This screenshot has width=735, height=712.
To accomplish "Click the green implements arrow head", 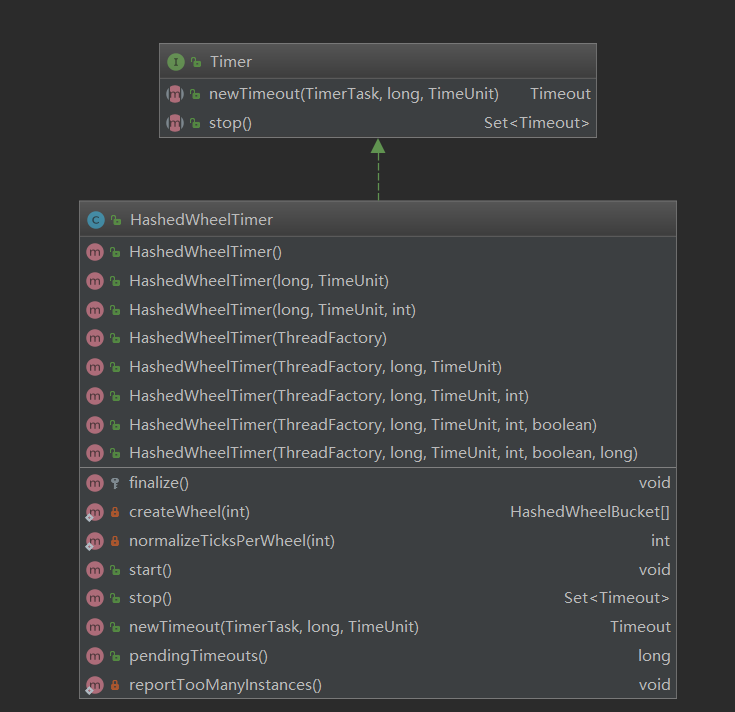I will (x=378, y=146).
